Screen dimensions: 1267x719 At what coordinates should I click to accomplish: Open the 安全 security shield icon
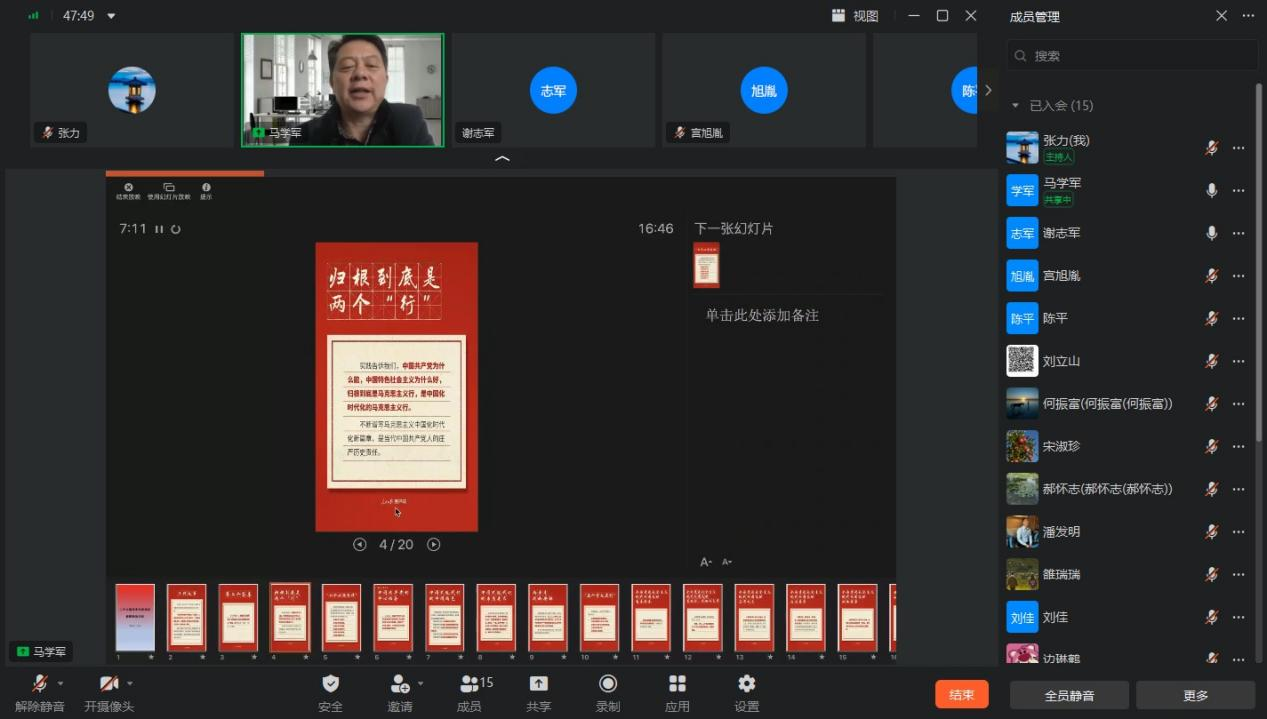tap(330, 684)
